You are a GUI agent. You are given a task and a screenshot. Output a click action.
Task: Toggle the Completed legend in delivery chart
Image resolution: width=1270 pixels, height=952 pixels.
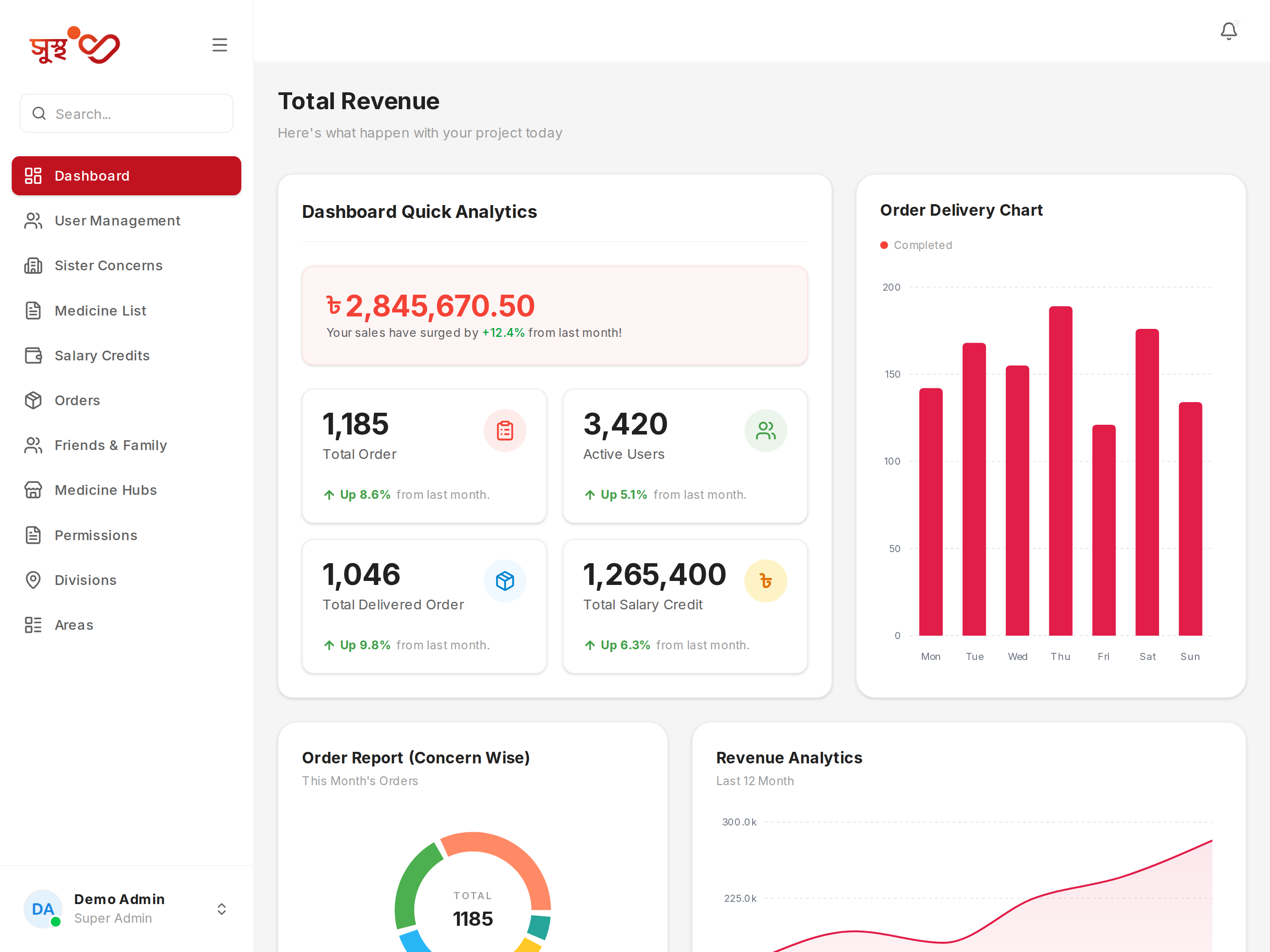pyautogui.click(x=917, y=245)
